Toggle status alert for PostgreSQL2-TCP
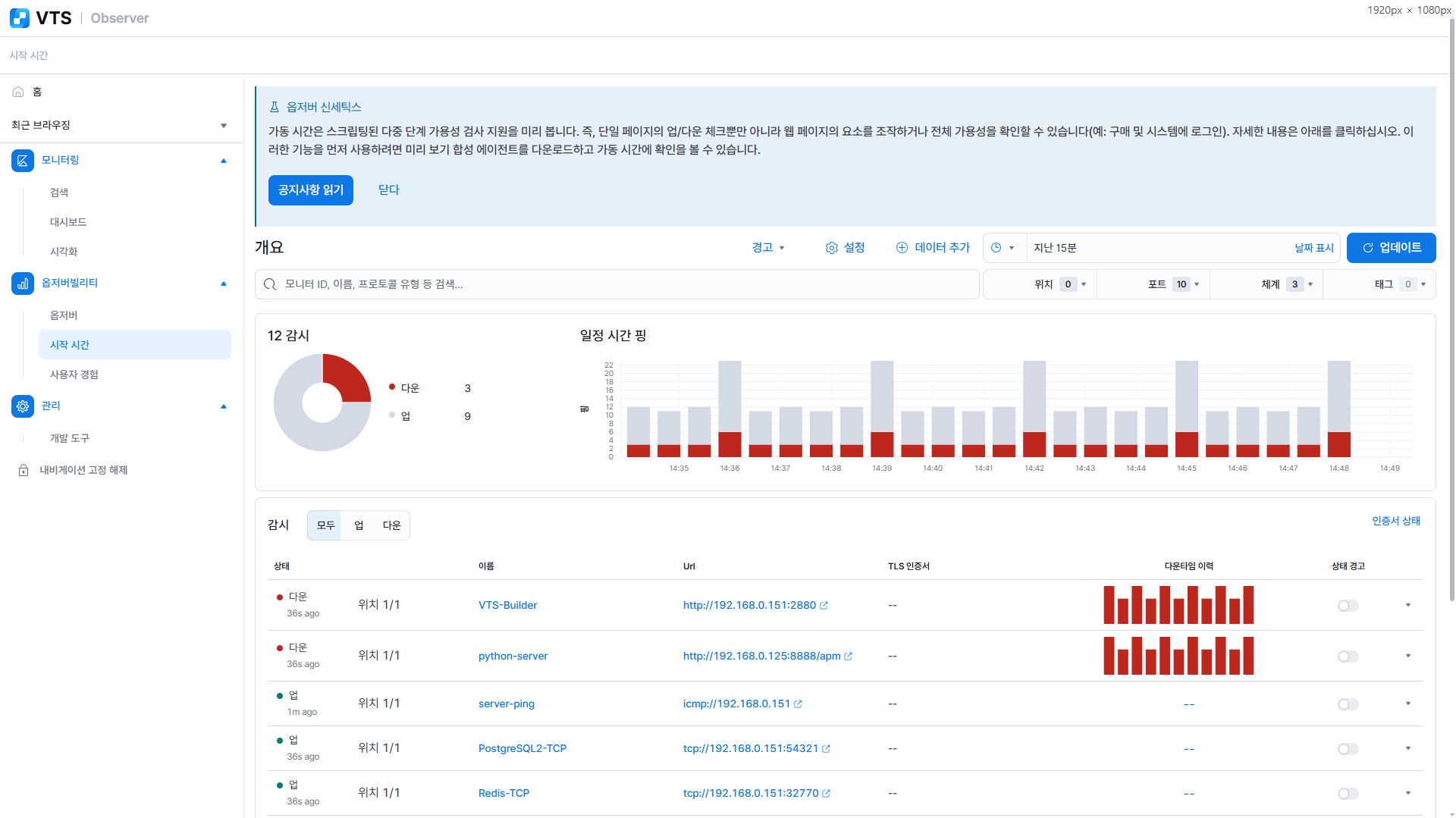This screenshot has height=818, width=1456. pyautogui.click(x=1348, y=749)
